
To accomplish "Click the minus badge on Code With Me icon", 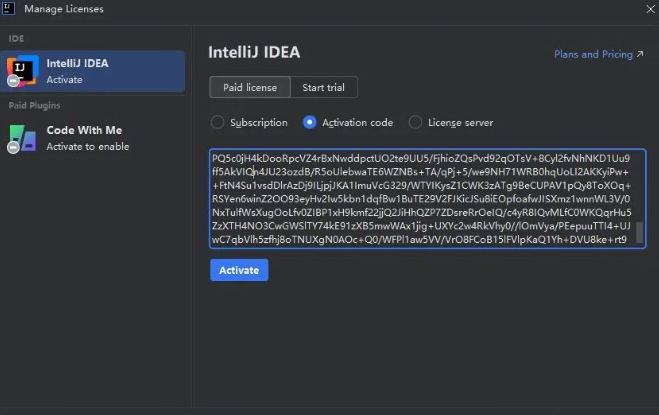I will click(13, 147).
